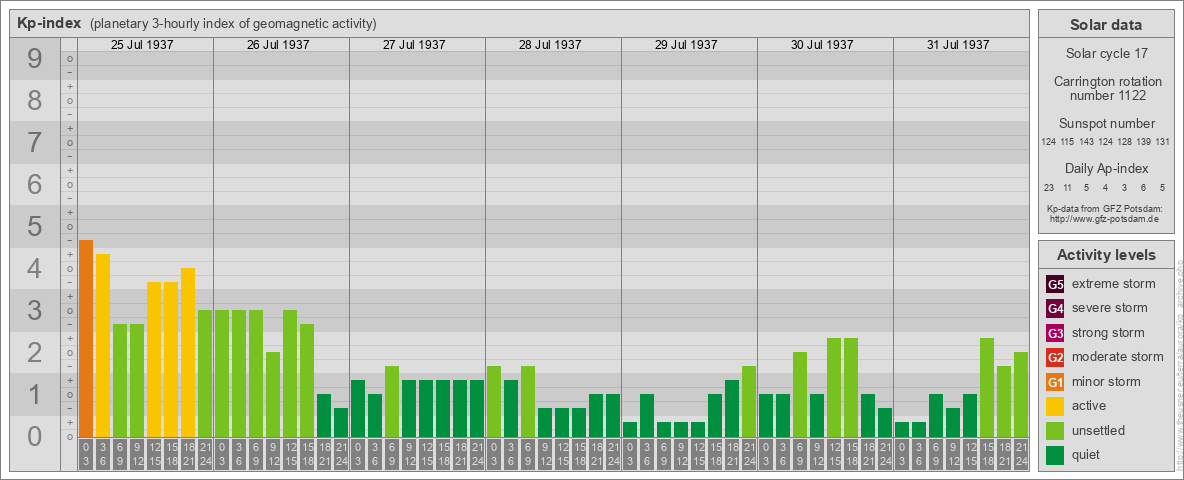The width and height of the screenshot is (1184, 480).
Task: Click the 27 Jul 6-9h light green bar
Action: pos(392,401)
